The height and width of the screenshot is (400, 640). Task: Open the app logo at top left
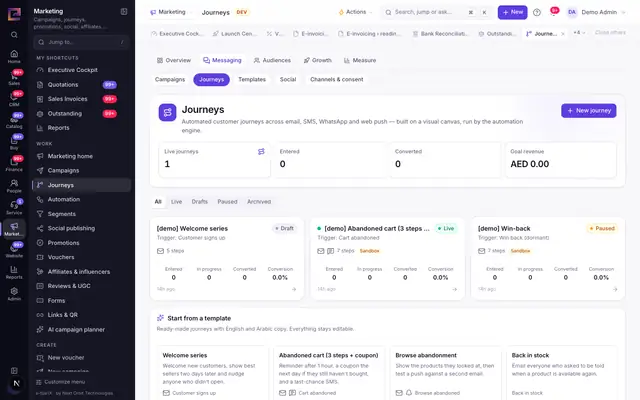pyautogui.click(x=14, y=14)
